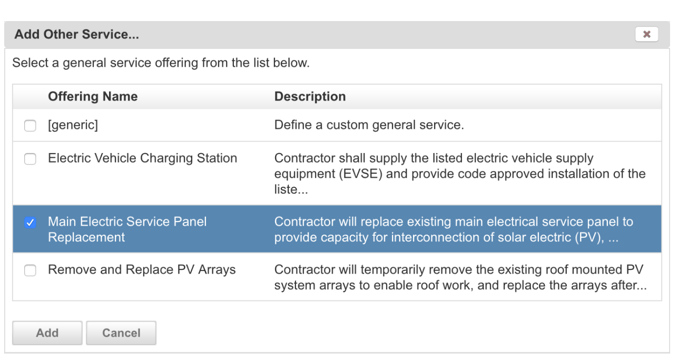
Task: Click the Cancel button
Action: tap(121, 333)
